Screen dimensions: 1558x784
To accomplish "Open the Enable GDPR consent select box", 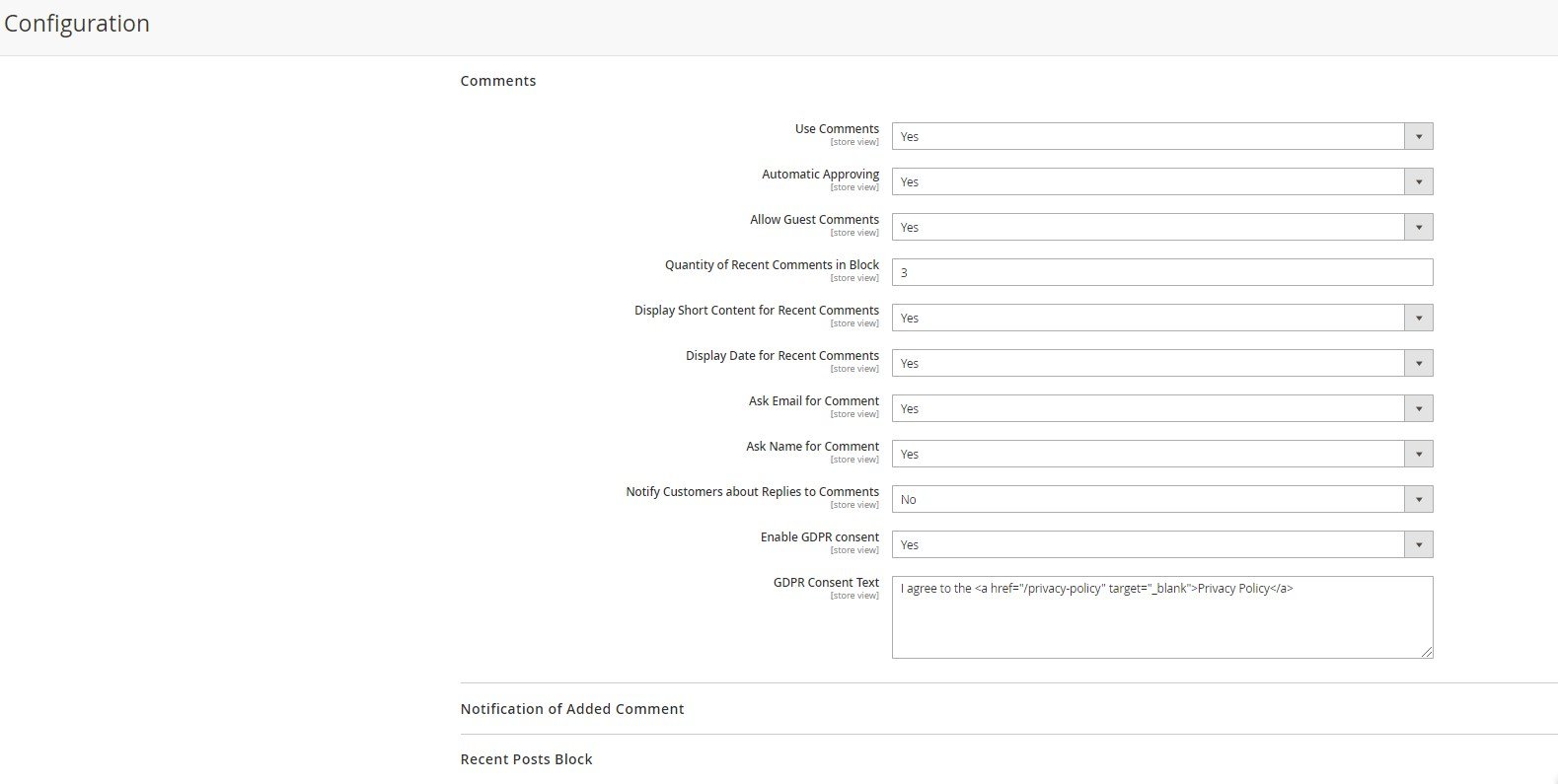I will 1162,544.
